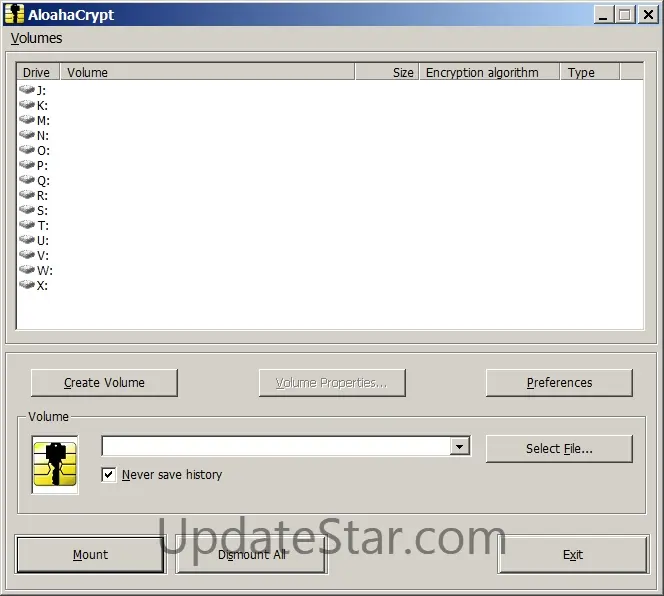The height and width of the screenshot is (596, 664).
Task: Click the drive icon for K:
Action: [x=27, y=105]
